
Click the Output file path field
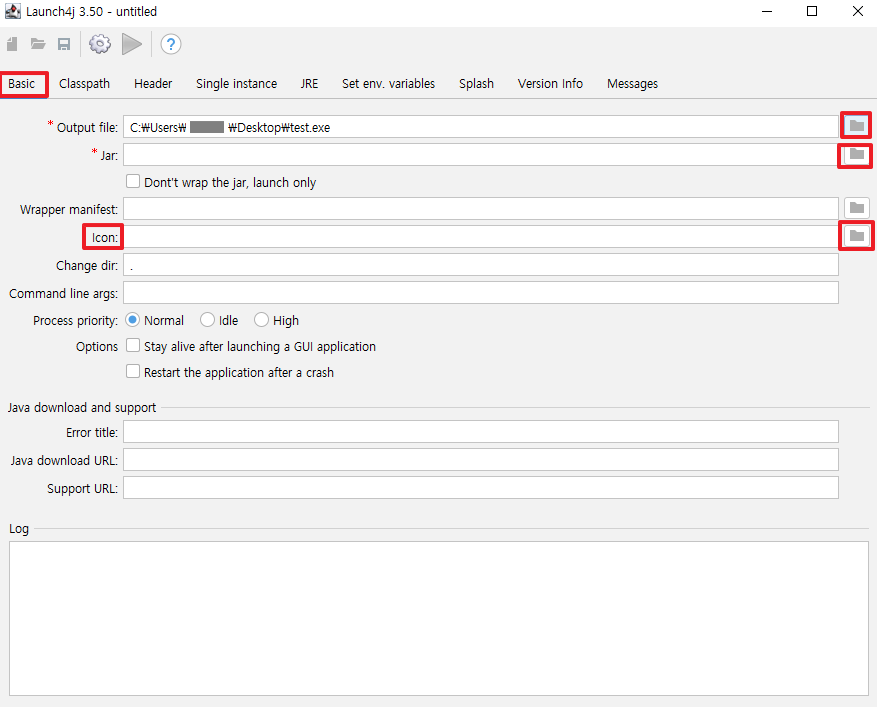[x=481, y=127]
